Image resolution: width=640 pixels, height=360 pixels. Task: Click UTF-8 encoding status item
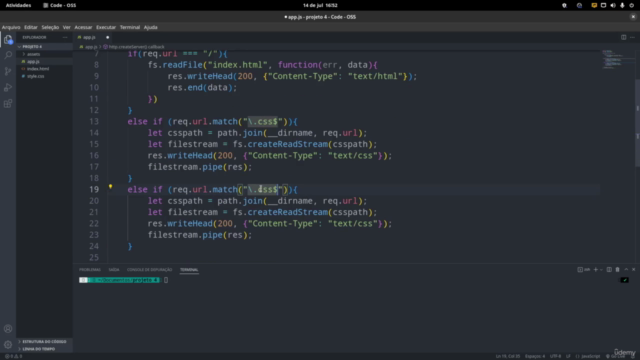(x=556, y=356)
